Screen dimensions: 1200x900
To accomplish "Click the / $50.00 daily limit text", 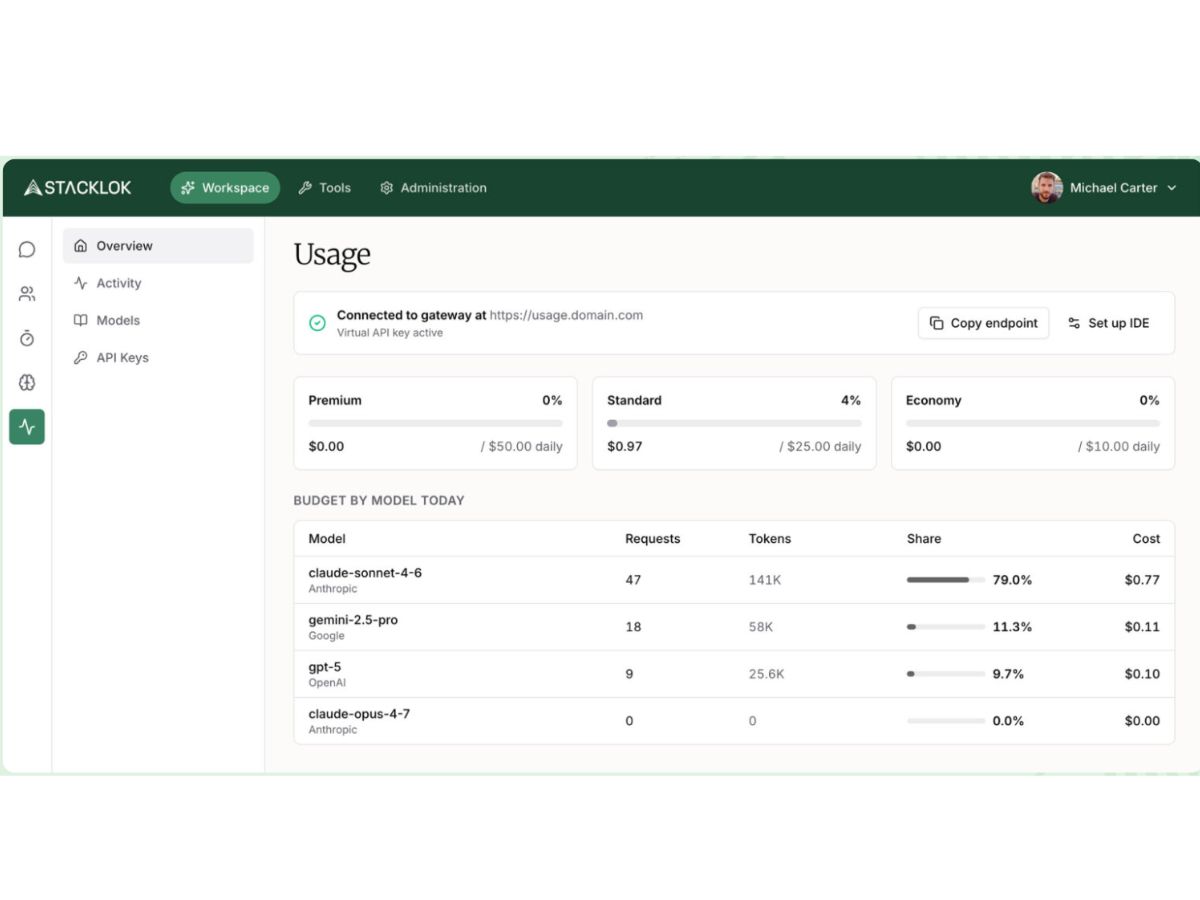I will (521, 446).
